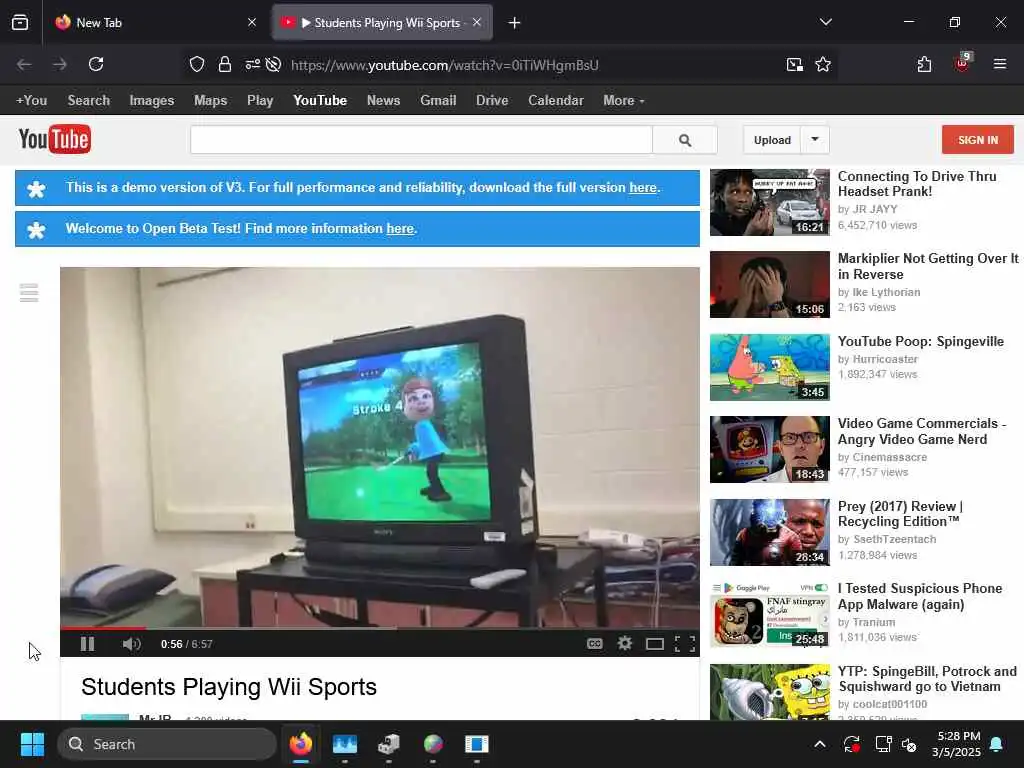Image resolution: width=1024 pixels, height=768 pixels.
Task: Open Maps in Google bar
Action: click(x=210, y=101)
